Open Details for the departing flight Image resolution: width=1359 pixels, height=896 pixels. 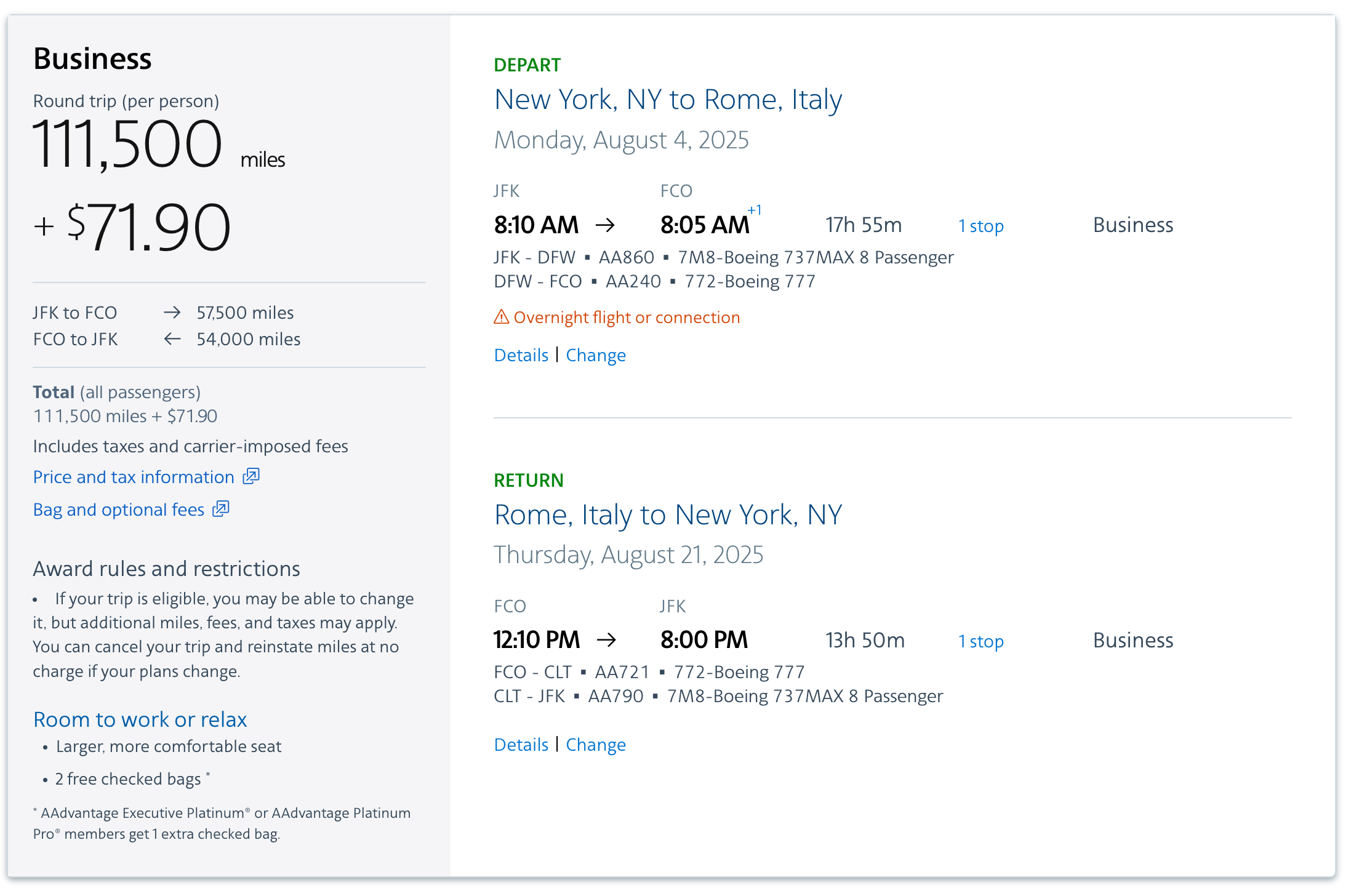point(521,355)
